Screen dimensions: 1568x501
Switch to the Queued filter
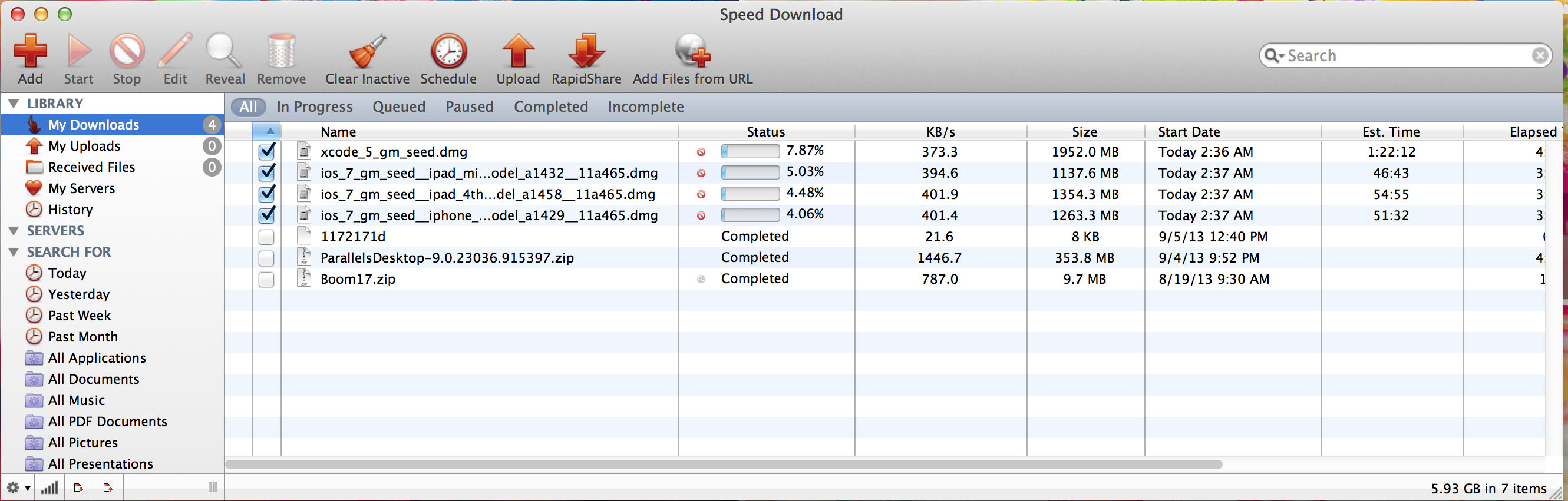[x=399, y=107]
